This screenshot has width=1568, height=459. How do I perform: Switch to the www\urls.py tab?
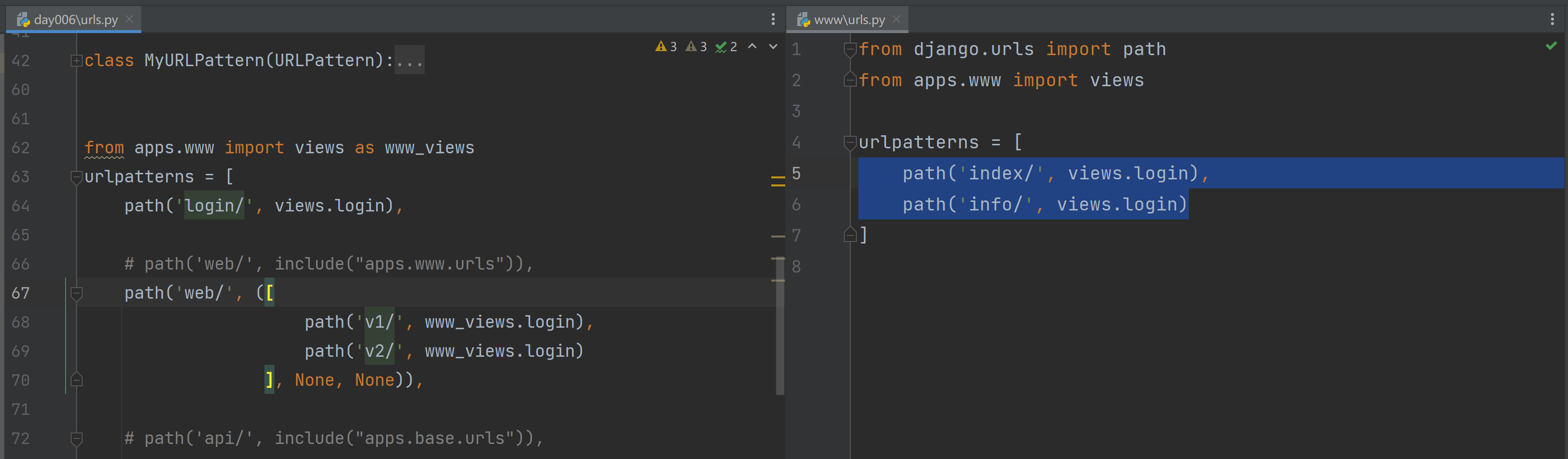coord(849,20)
